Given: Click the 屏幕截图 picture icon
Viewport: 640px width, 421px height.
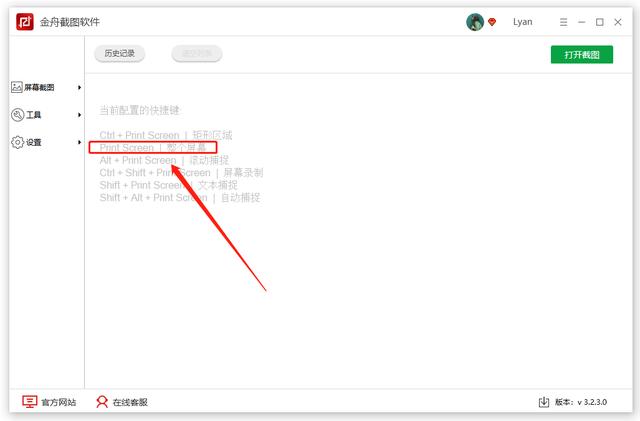Looking at the screenshot, I should pyautogui.click(x=17, y=88).
